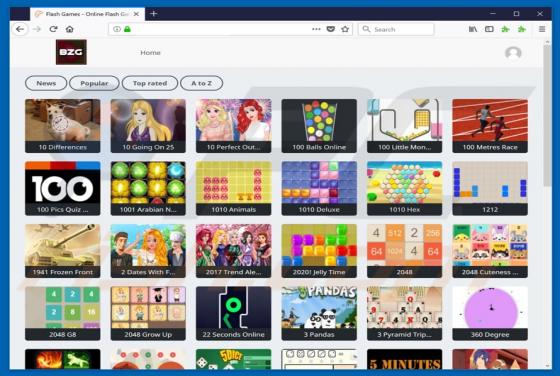
Task: Filter games by Popular
Action: pos(94,83)
